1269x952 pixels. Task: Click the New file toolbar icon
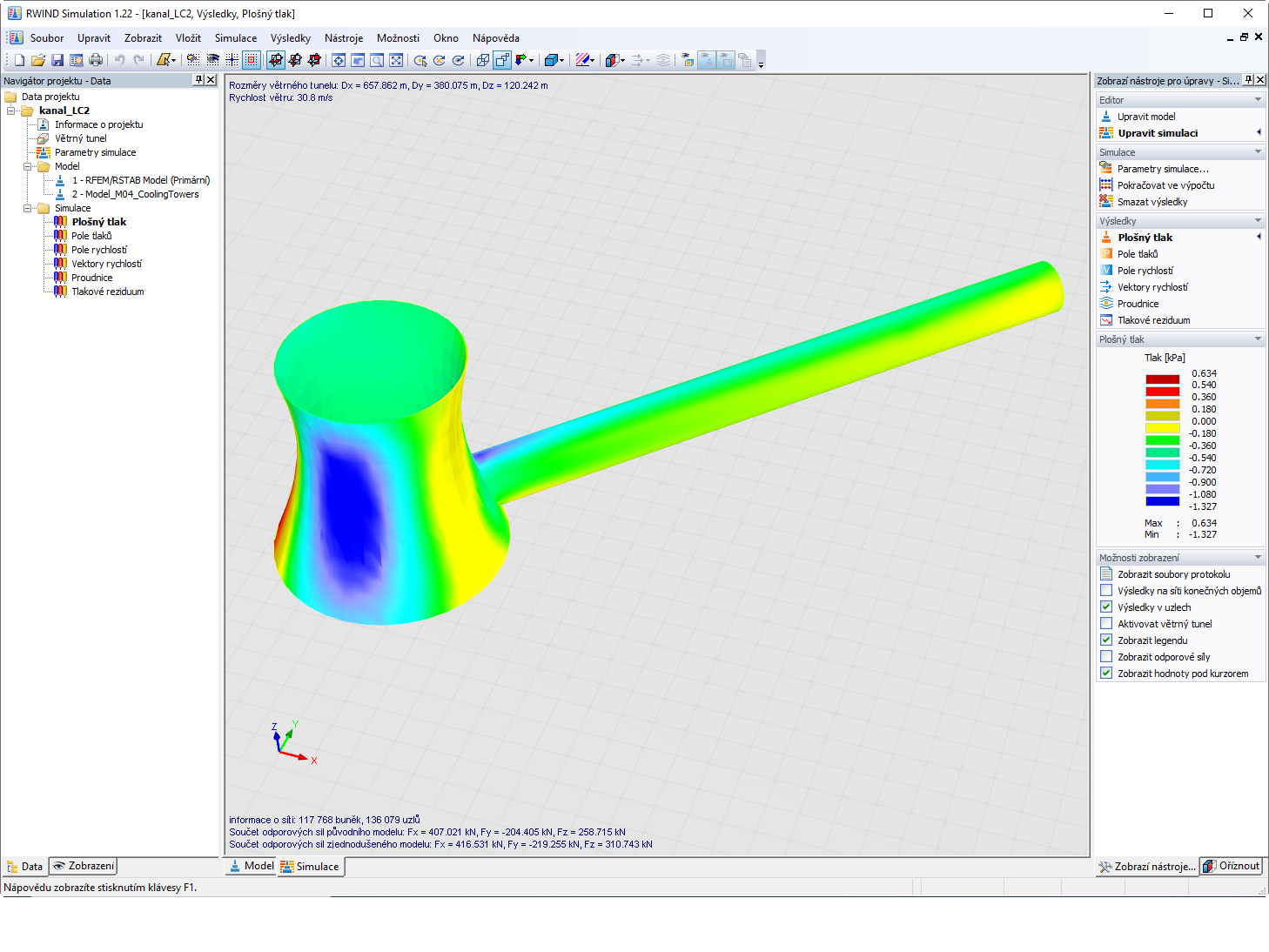[x=19, y=60]
